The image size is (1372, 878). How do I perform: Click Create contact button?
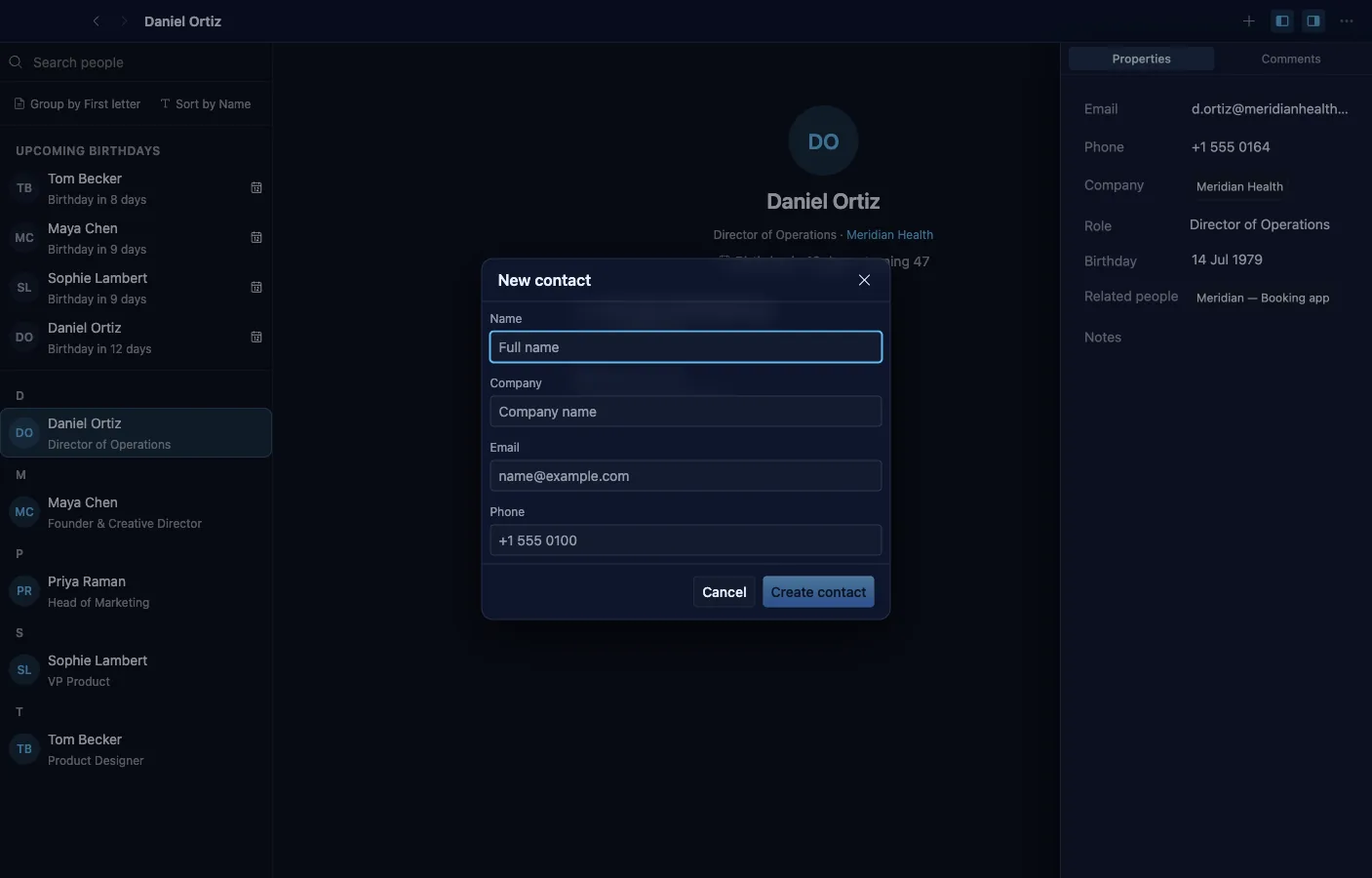coord(818,592)
